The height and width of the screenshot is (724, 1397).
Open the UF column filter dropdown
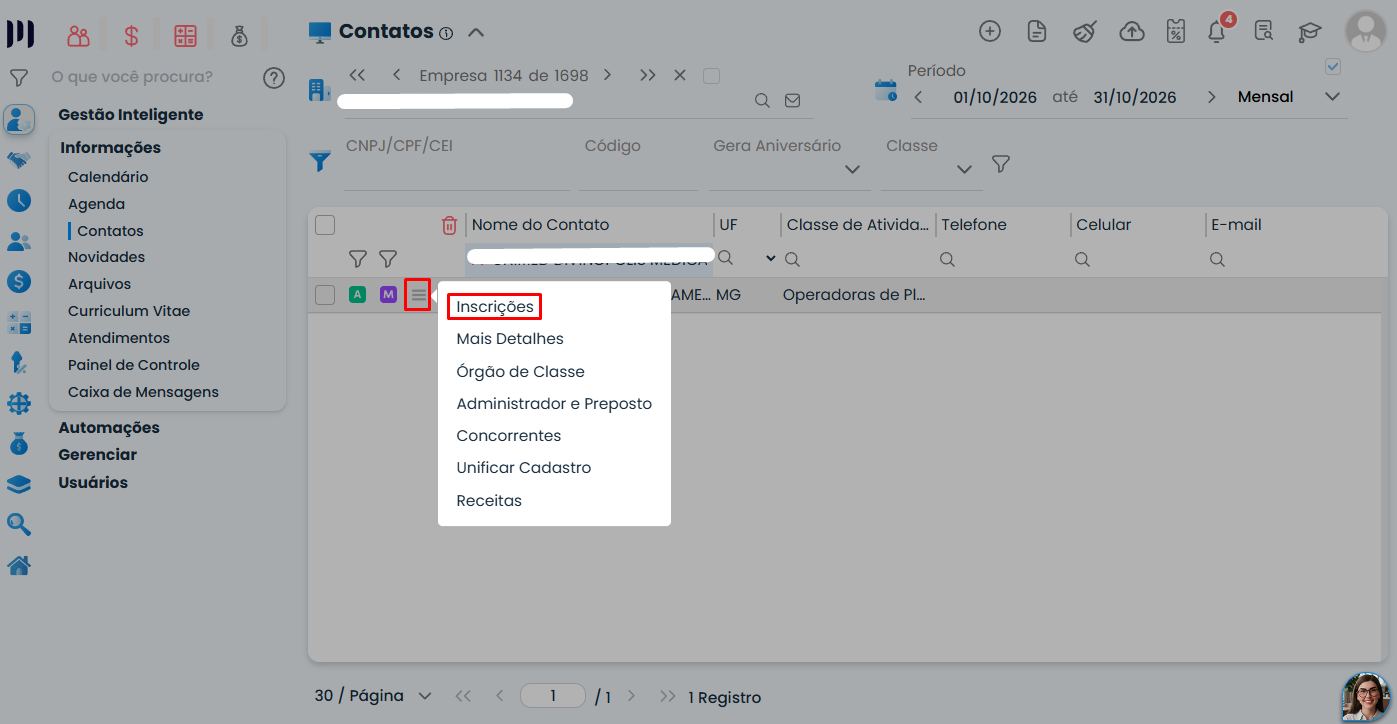[x=771, y=259]
